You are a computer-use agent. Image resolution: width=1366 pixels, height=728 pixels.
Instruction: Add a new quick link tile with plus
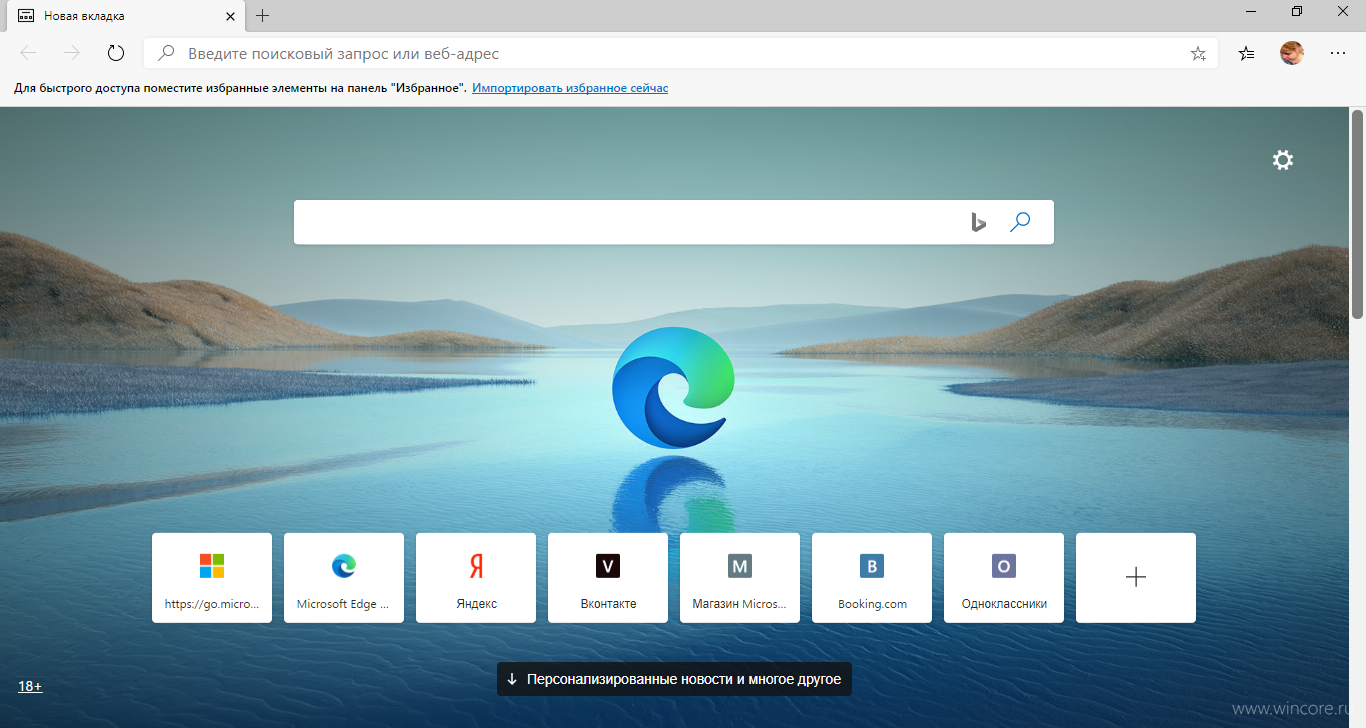click(1136, 578)
